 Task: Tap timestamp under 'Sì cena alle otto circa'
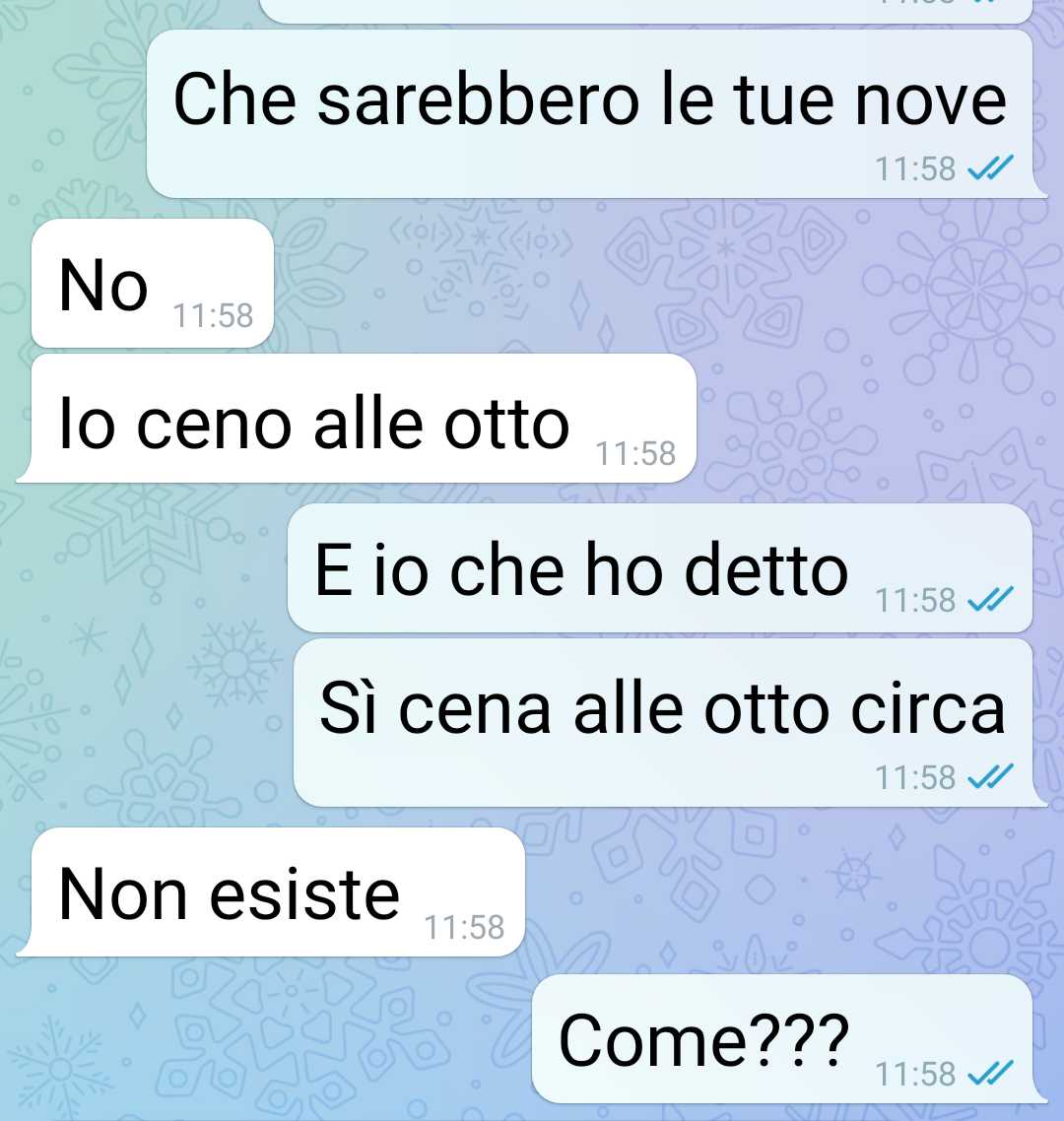[915, 777]
